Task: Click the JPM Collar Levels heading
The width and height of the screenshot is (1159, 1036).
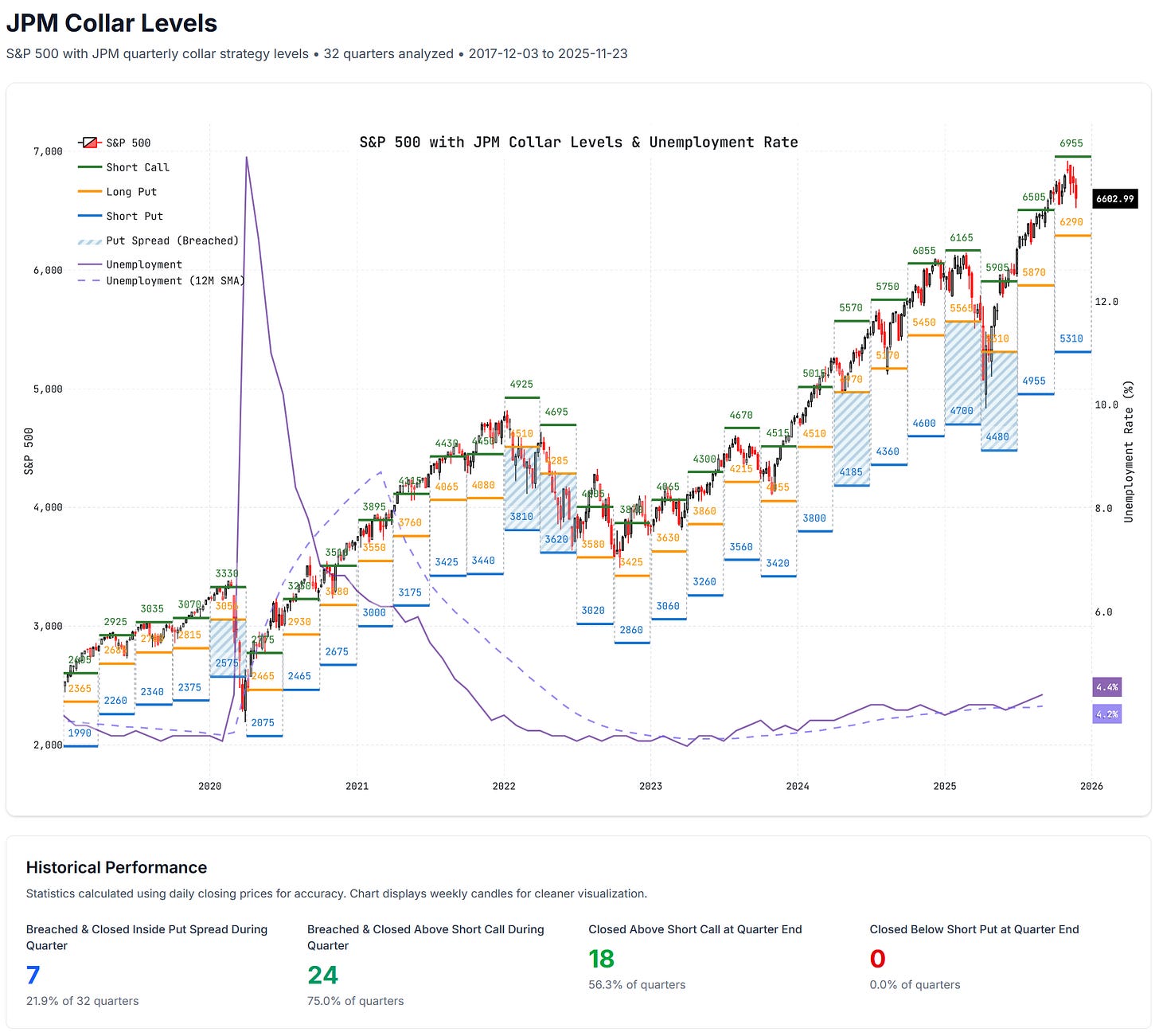Action: 111,23
